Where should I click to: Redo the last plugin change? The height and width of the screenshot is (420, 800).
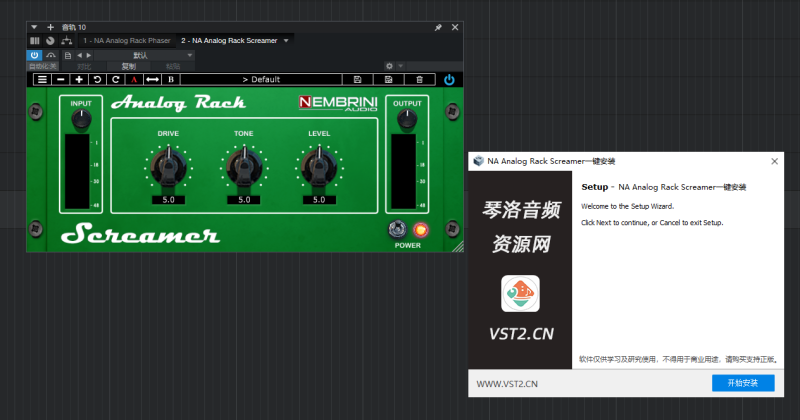116,80
